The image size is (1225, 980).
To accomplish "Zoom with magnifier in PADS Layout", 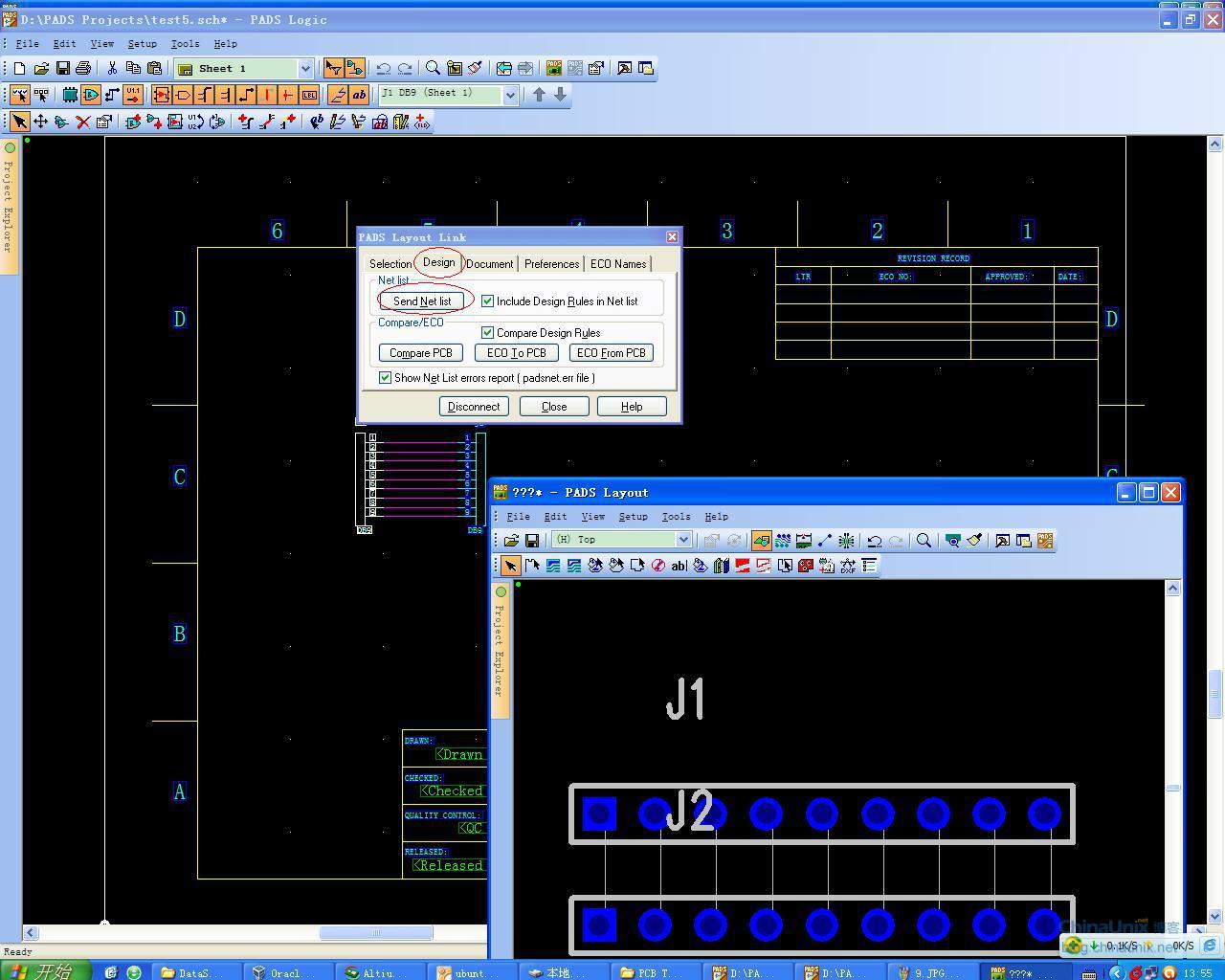I will (x=924, y=541).
